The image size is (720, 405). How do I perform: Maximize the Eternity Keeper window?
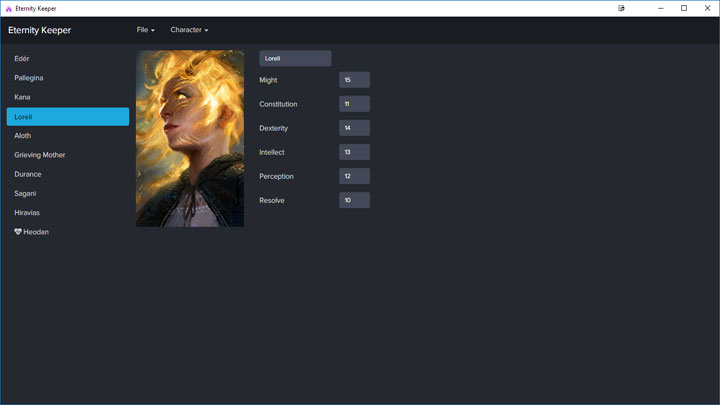684,8
